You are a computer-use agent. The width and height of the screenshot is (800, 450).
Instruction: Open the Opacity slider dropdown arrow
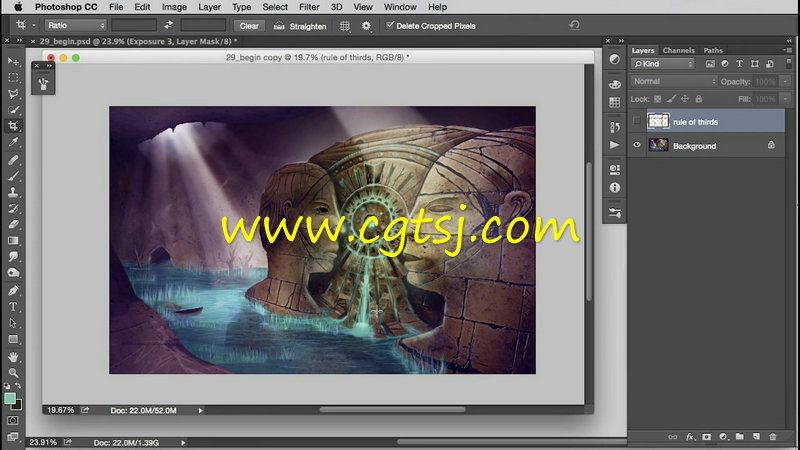click(785, 82)
